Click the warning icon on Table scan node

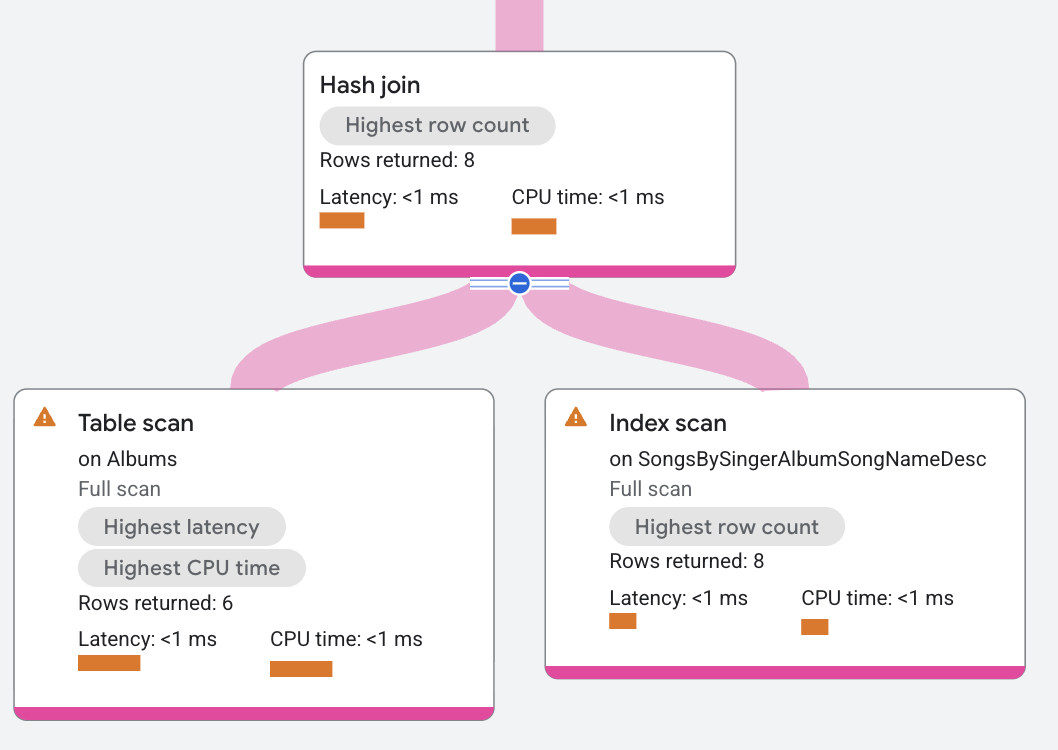coord(44,417)
